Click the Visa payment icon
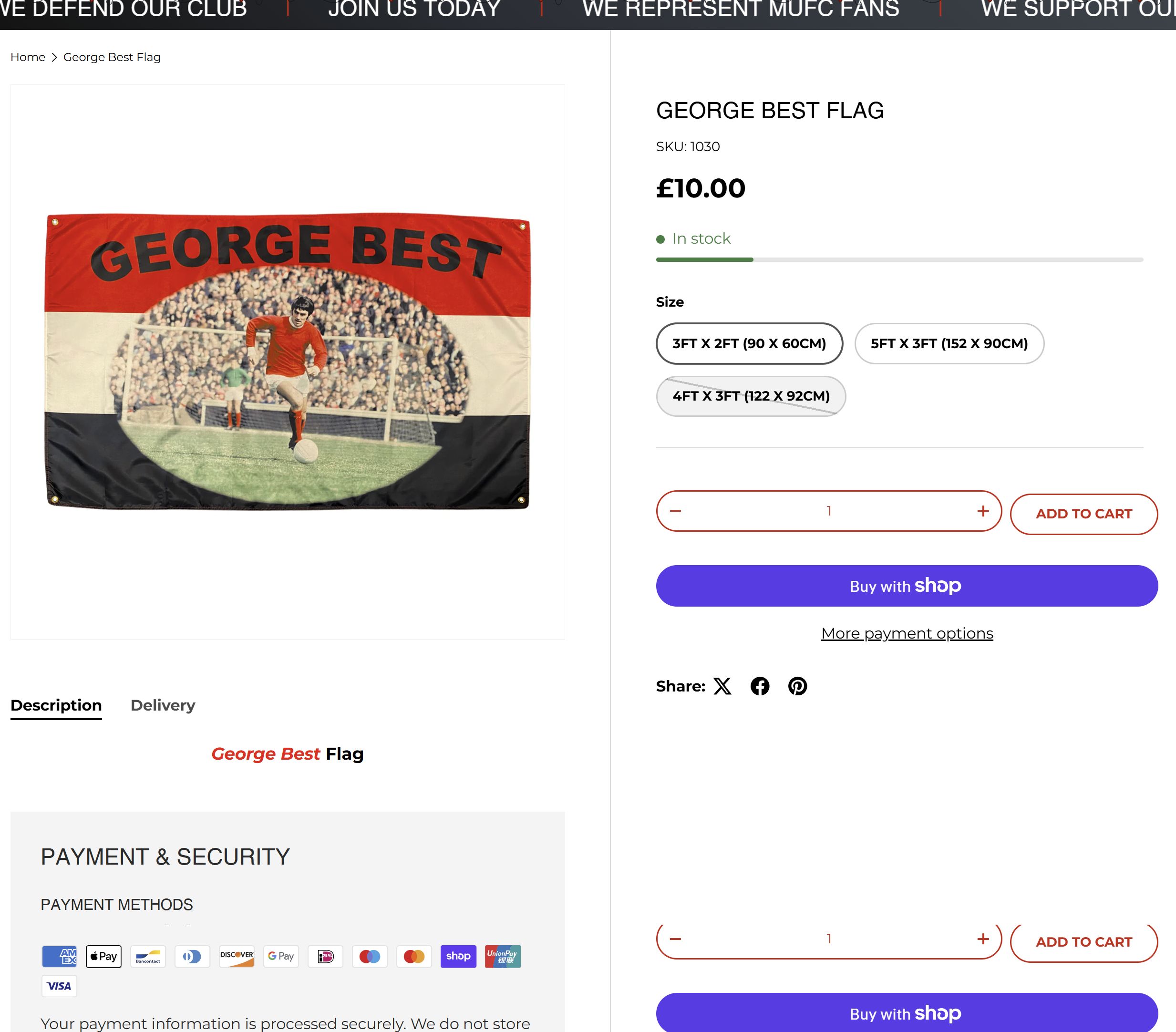This screenshot has height=1032, width=1176. tap(59, 986)
